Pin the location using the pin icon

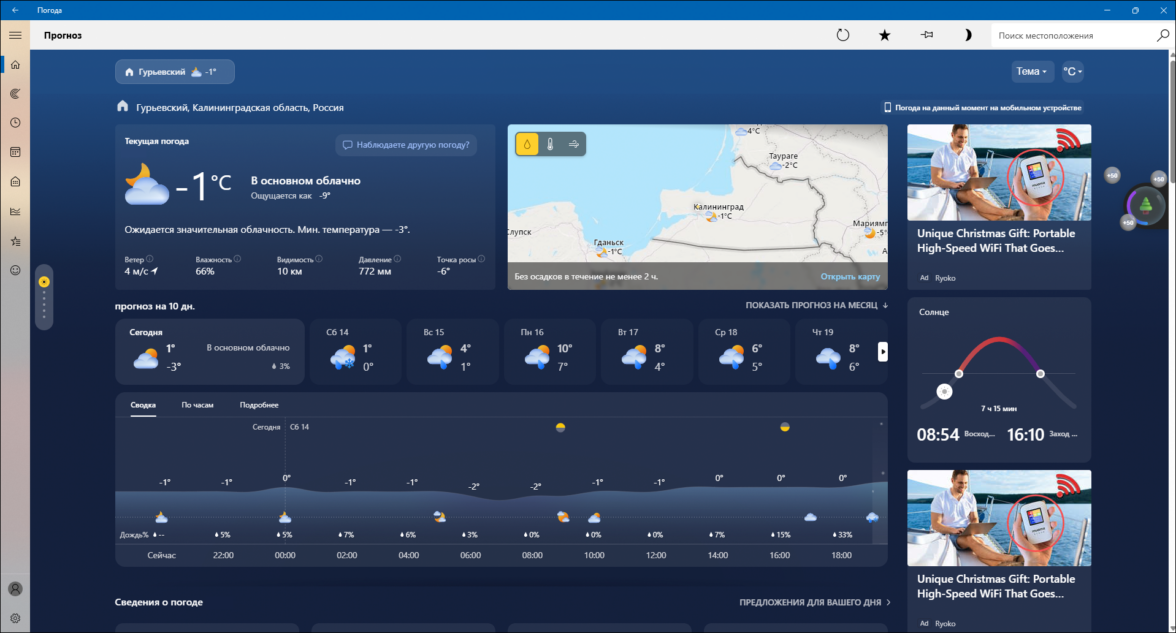[x=926, y=35]
